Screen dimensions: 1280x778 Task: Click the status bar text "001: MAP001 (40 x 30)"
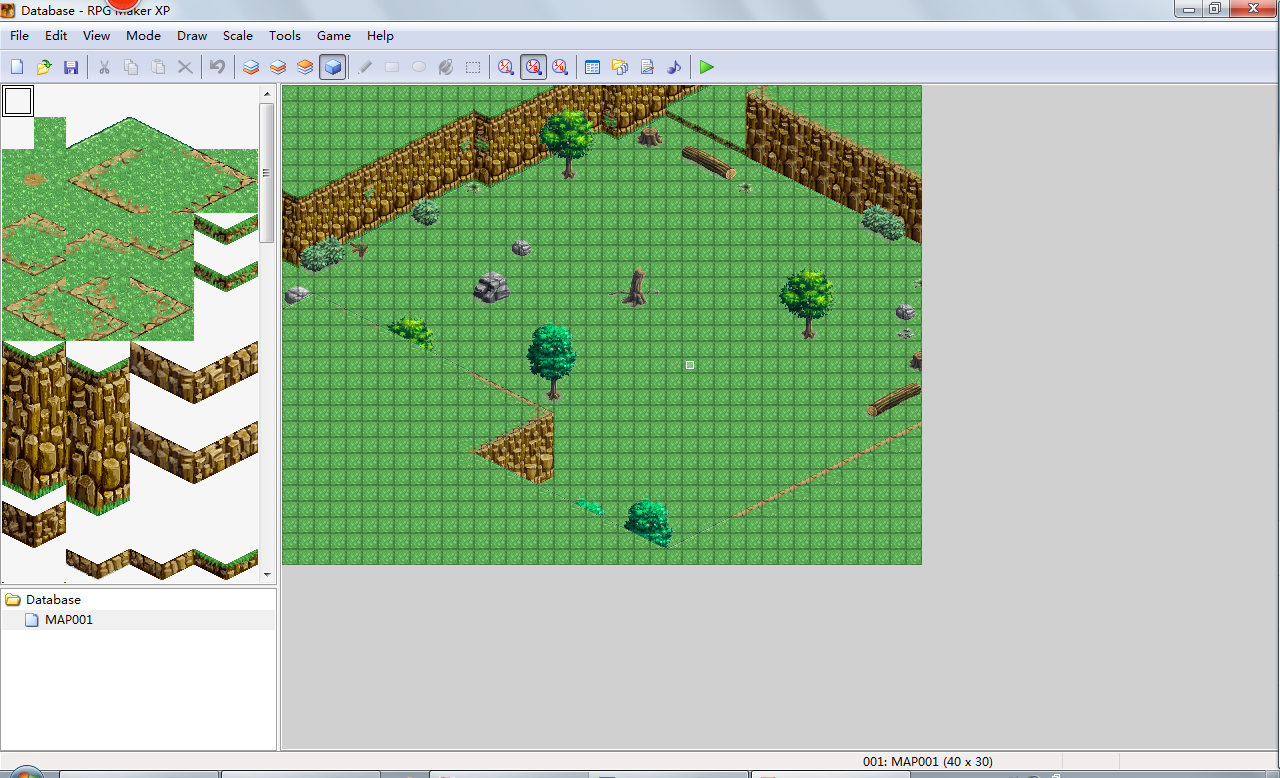click(928, 762)
